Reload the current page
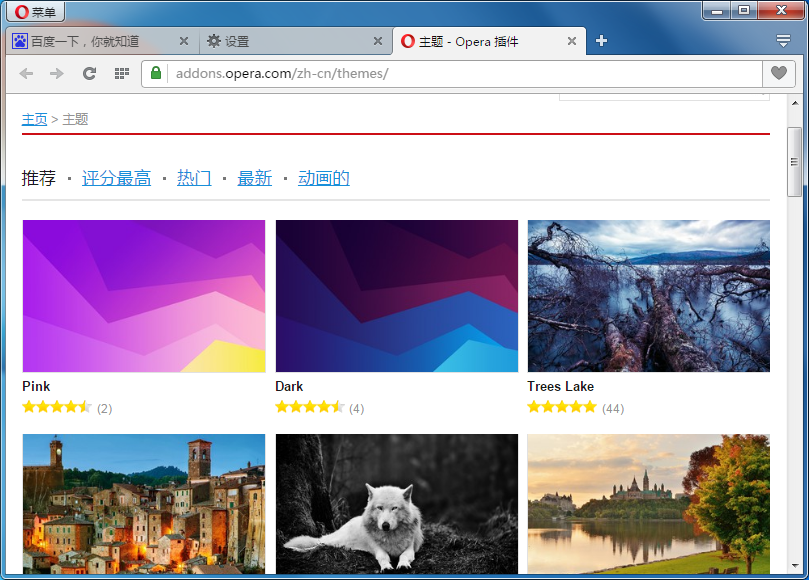The width and height of the screenshot is (809, 580). 88,73
